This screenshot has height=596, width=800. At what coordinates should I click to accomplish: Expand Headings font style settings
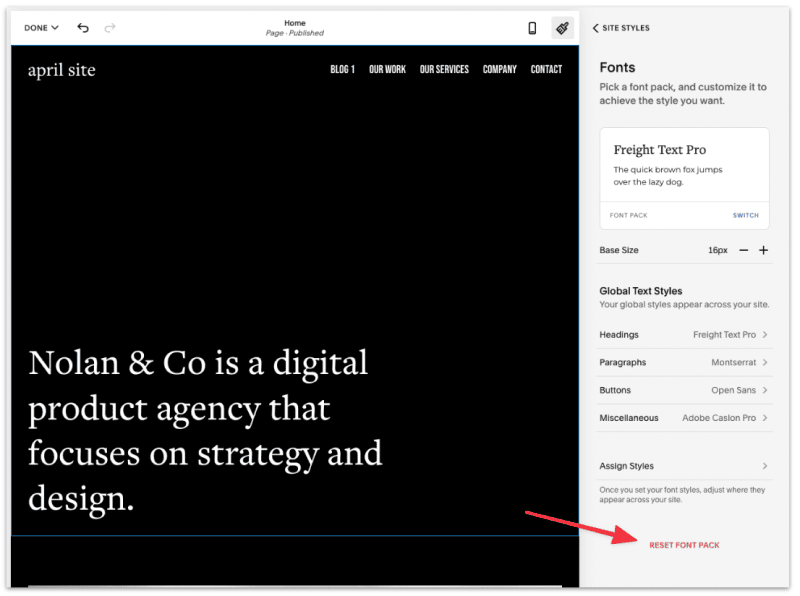(x=684, y=334)
